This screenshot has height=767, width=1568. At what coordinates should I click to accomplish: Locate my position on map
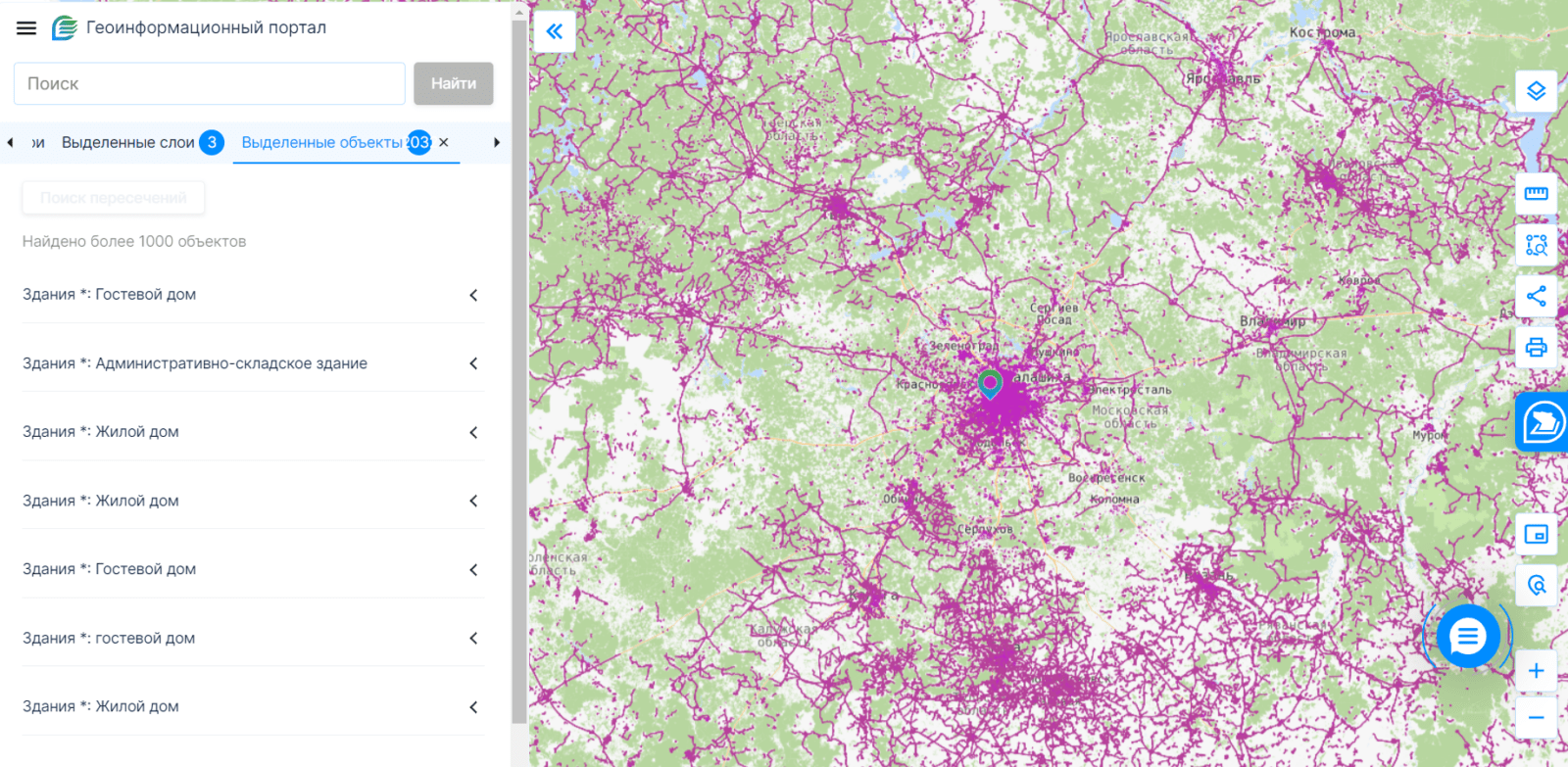[1536, 586]
